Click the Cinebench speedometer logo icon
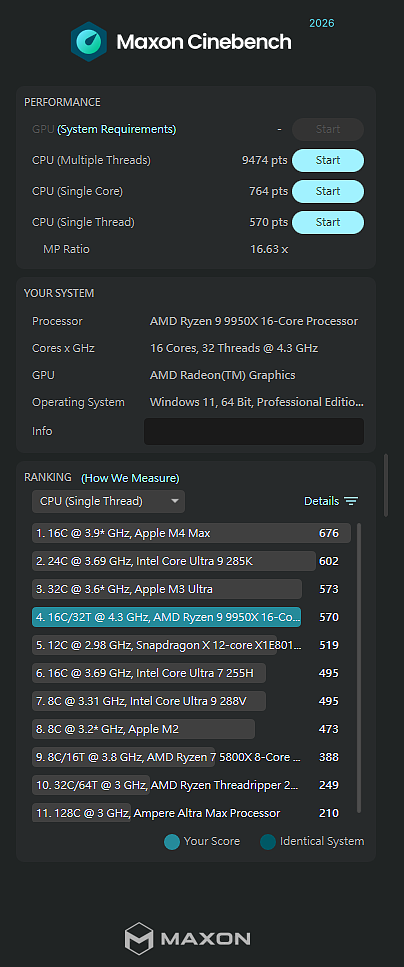 (89, 41)
